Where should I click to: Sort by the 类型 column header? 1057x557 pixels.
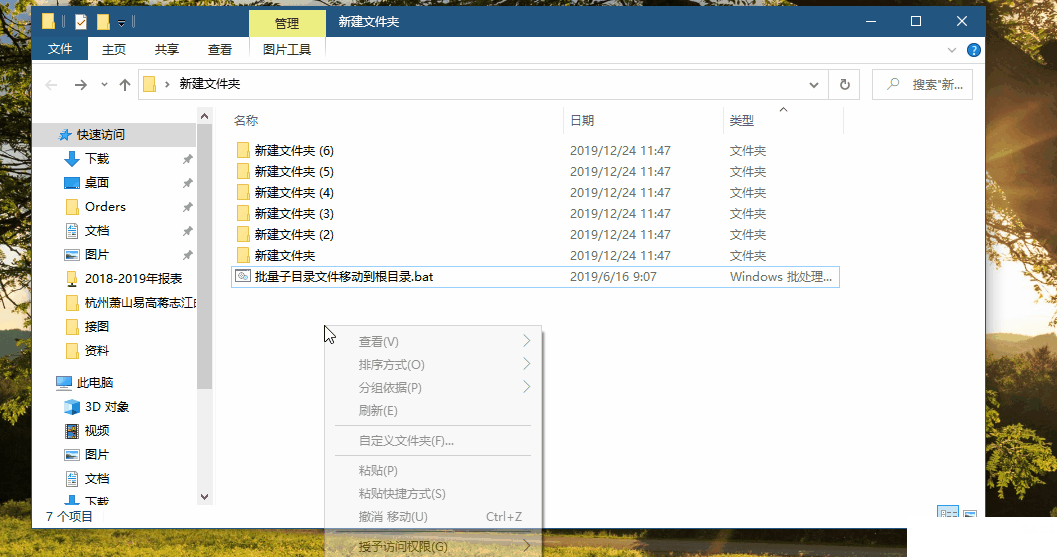[742, 120]
